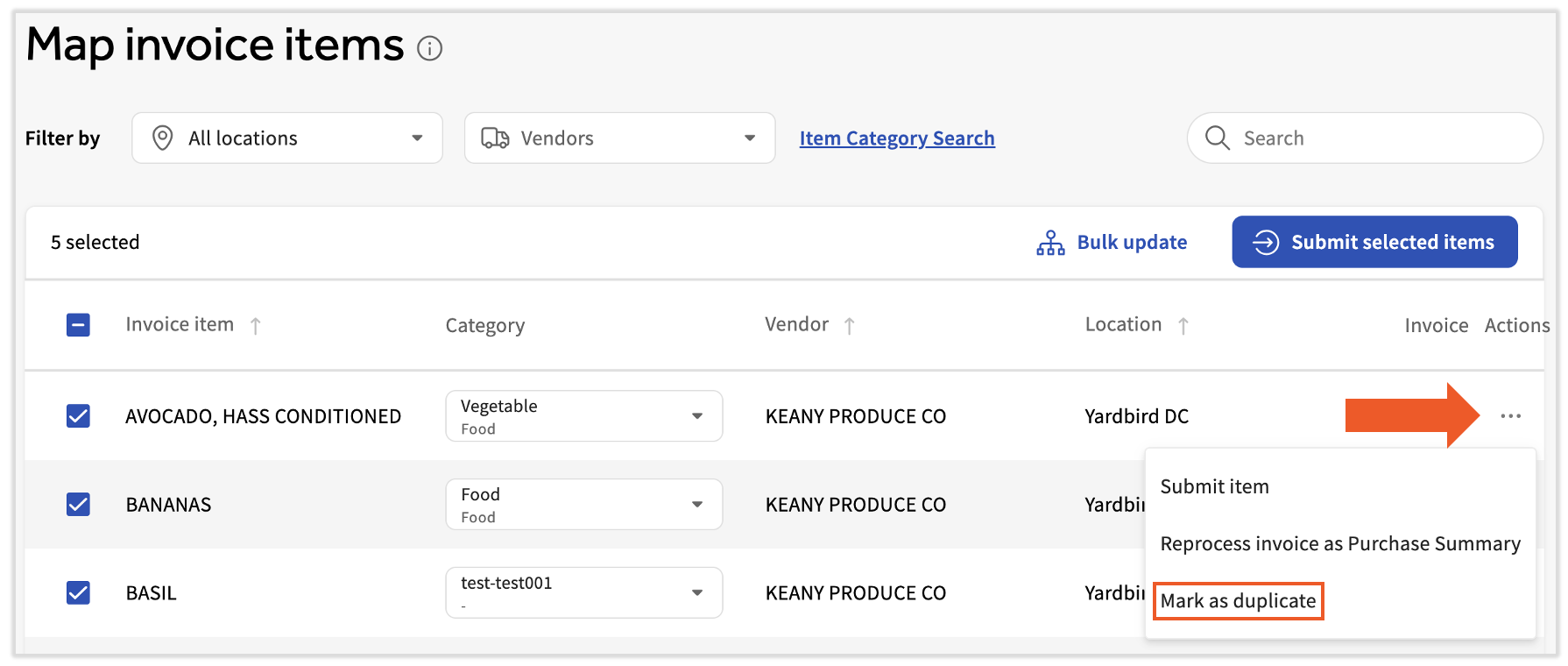
Task: Toggle the select-all header checkbox
Action: pyautogui.click(x=78, y=325)
